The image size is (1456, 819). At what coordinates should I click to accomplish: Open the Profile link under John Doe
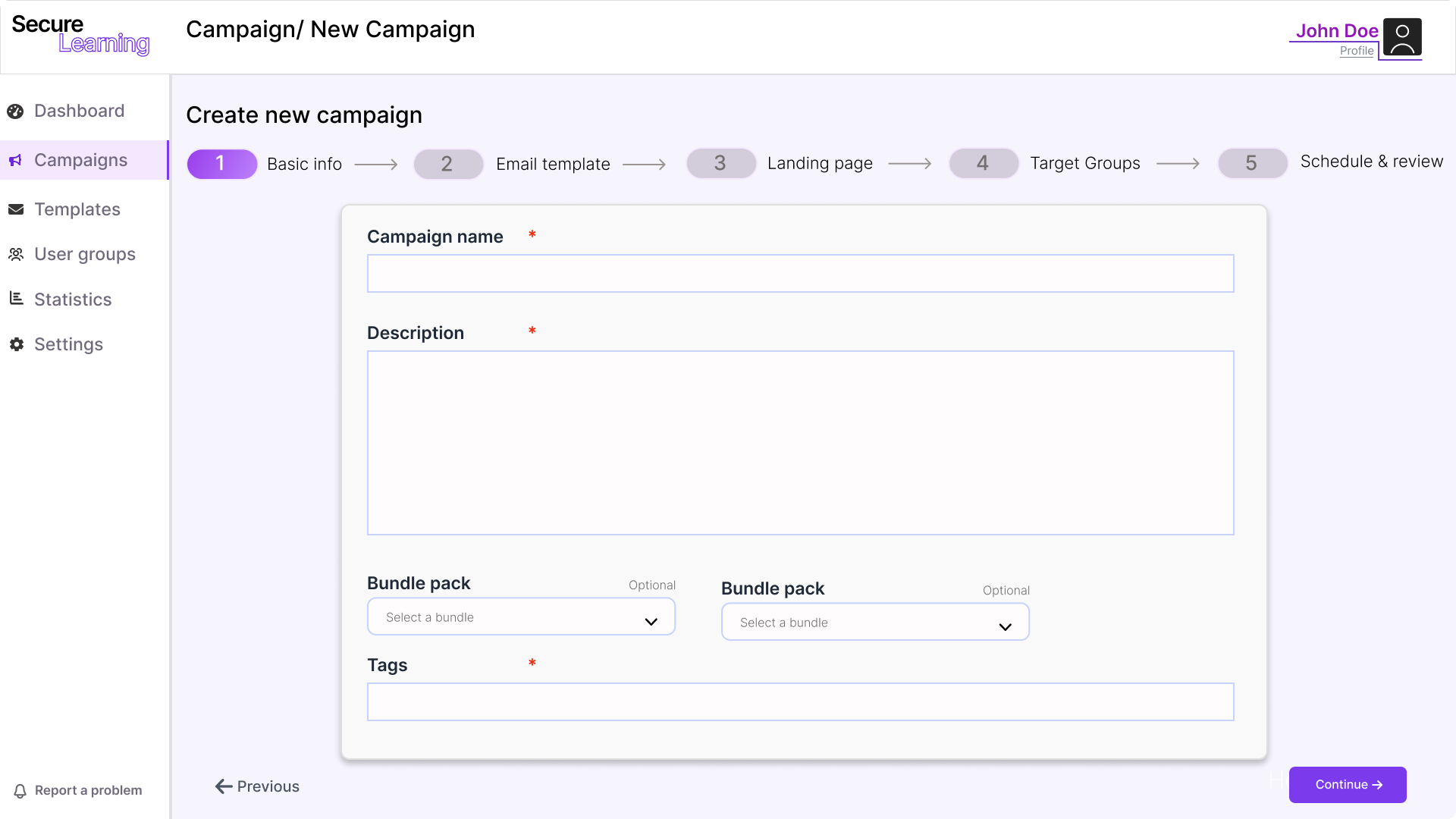pos(1356,51)
